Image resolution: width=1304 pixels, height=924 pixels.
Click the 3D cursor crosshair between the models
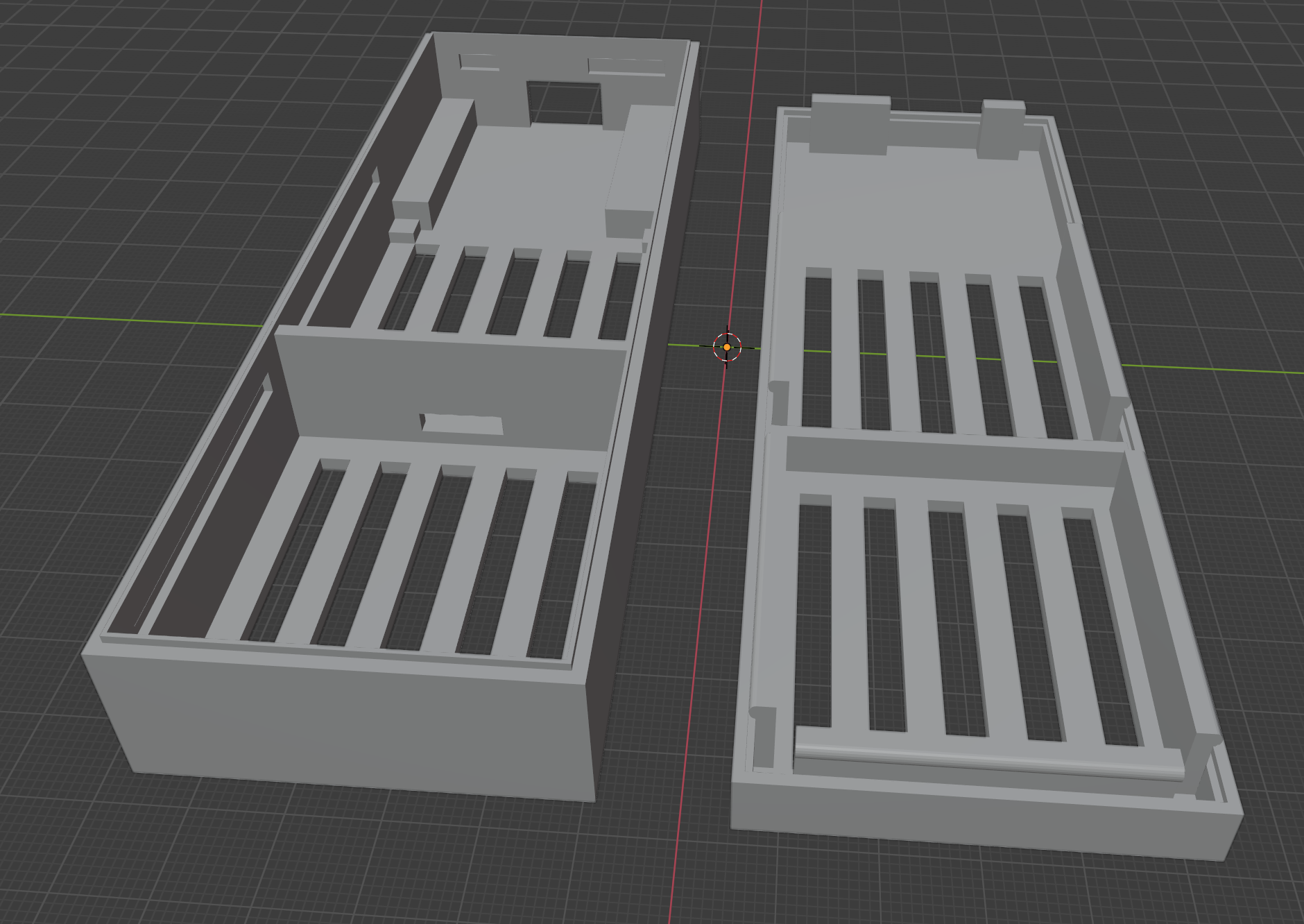point(727,346)
